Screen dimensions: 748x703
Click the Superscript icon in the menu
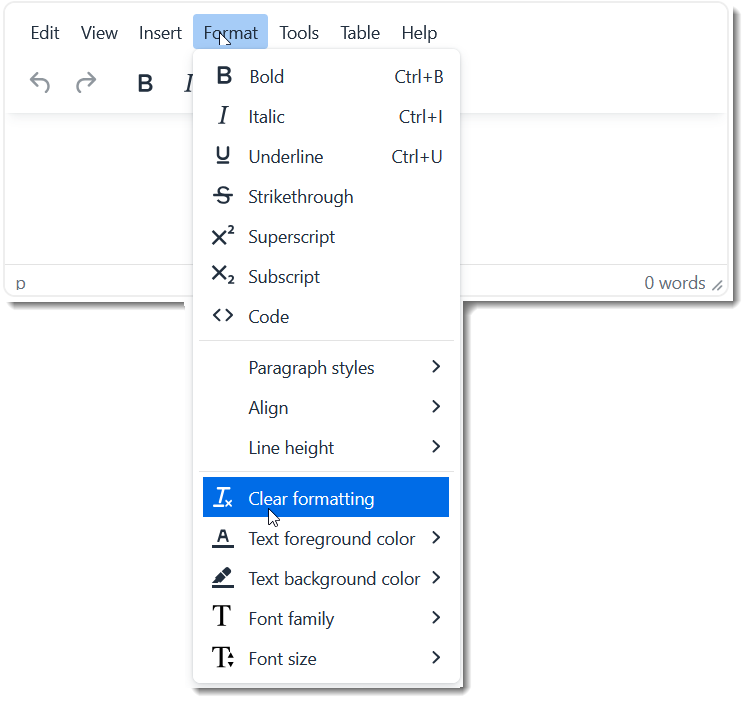[223, 235]
